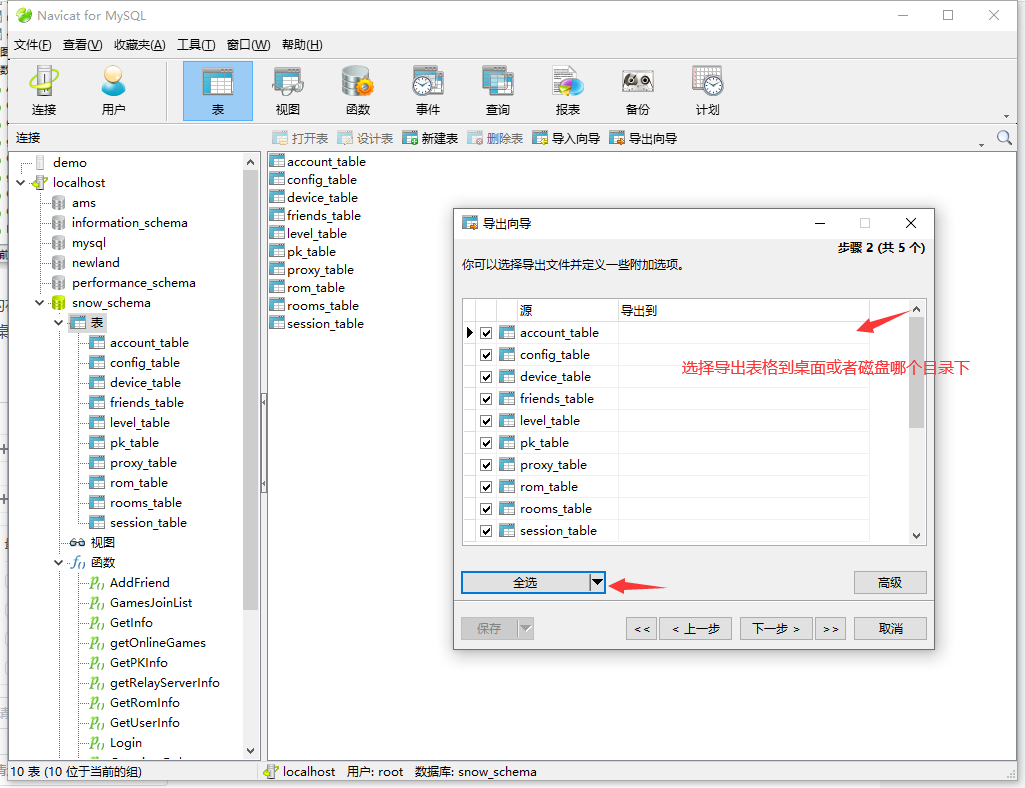
Task: Click export destination cell for account_table
Action: click(743, 333)
